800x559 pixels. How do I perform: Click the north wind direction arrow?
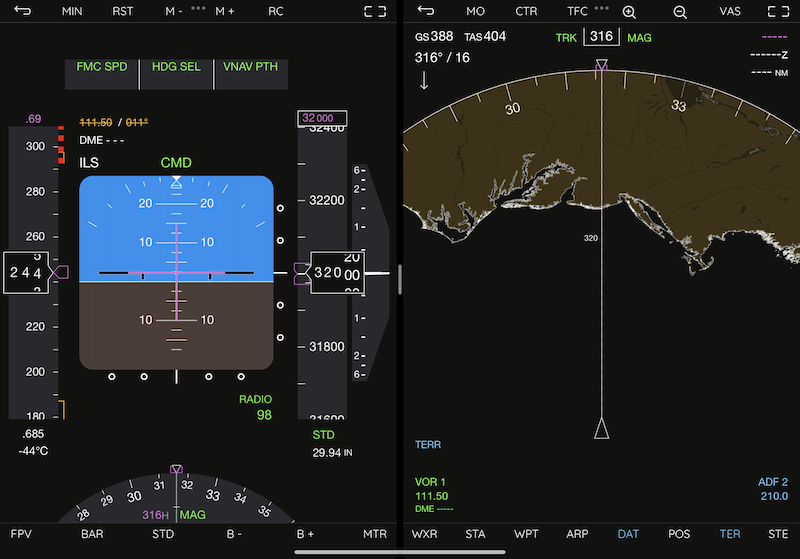(424, 81)
